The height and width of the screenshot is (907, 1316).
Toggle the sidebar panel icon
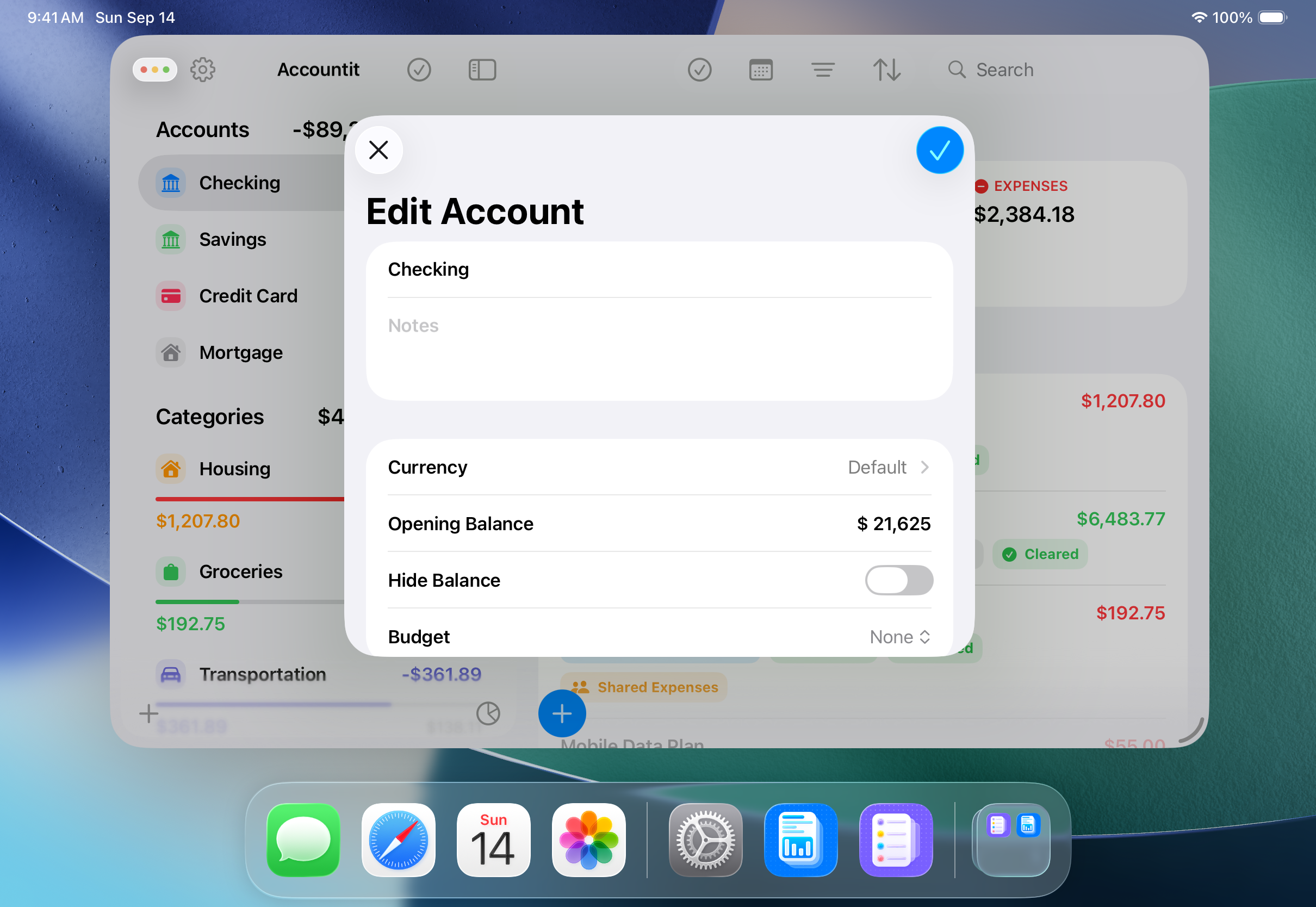pos(482,70)
